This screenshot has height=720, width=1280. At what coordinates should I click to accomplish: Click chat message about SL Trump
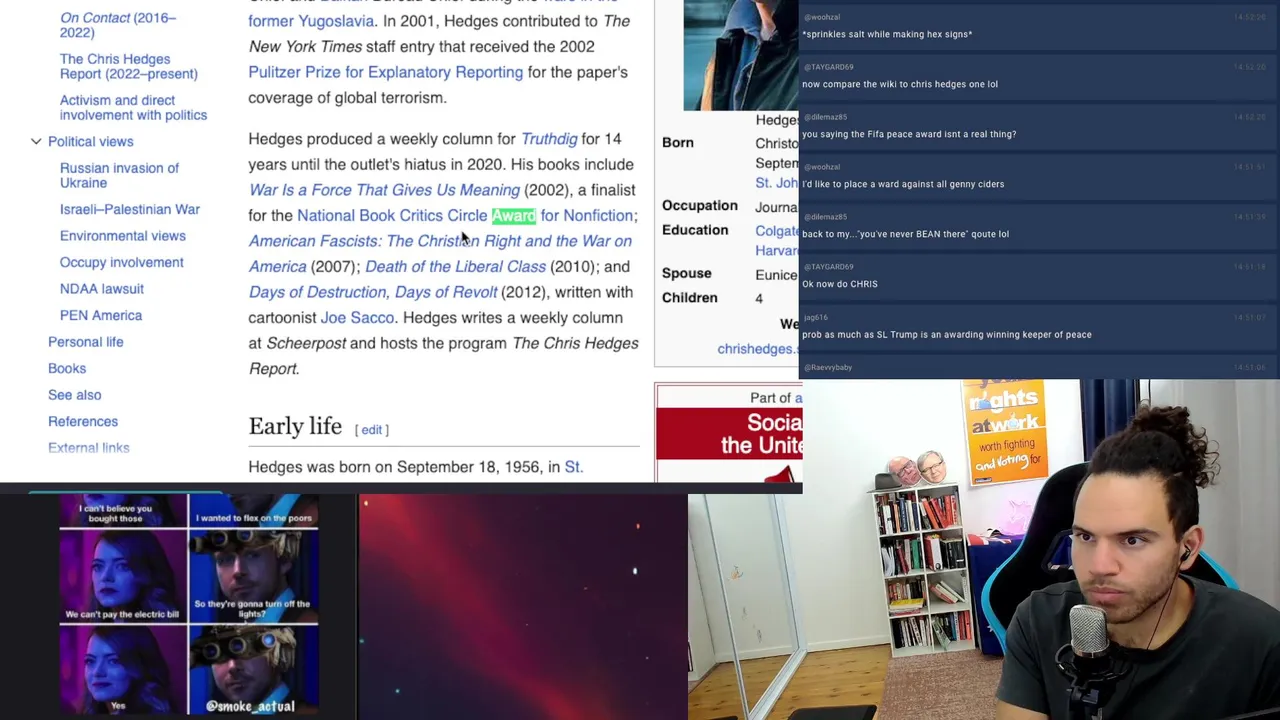947,335
